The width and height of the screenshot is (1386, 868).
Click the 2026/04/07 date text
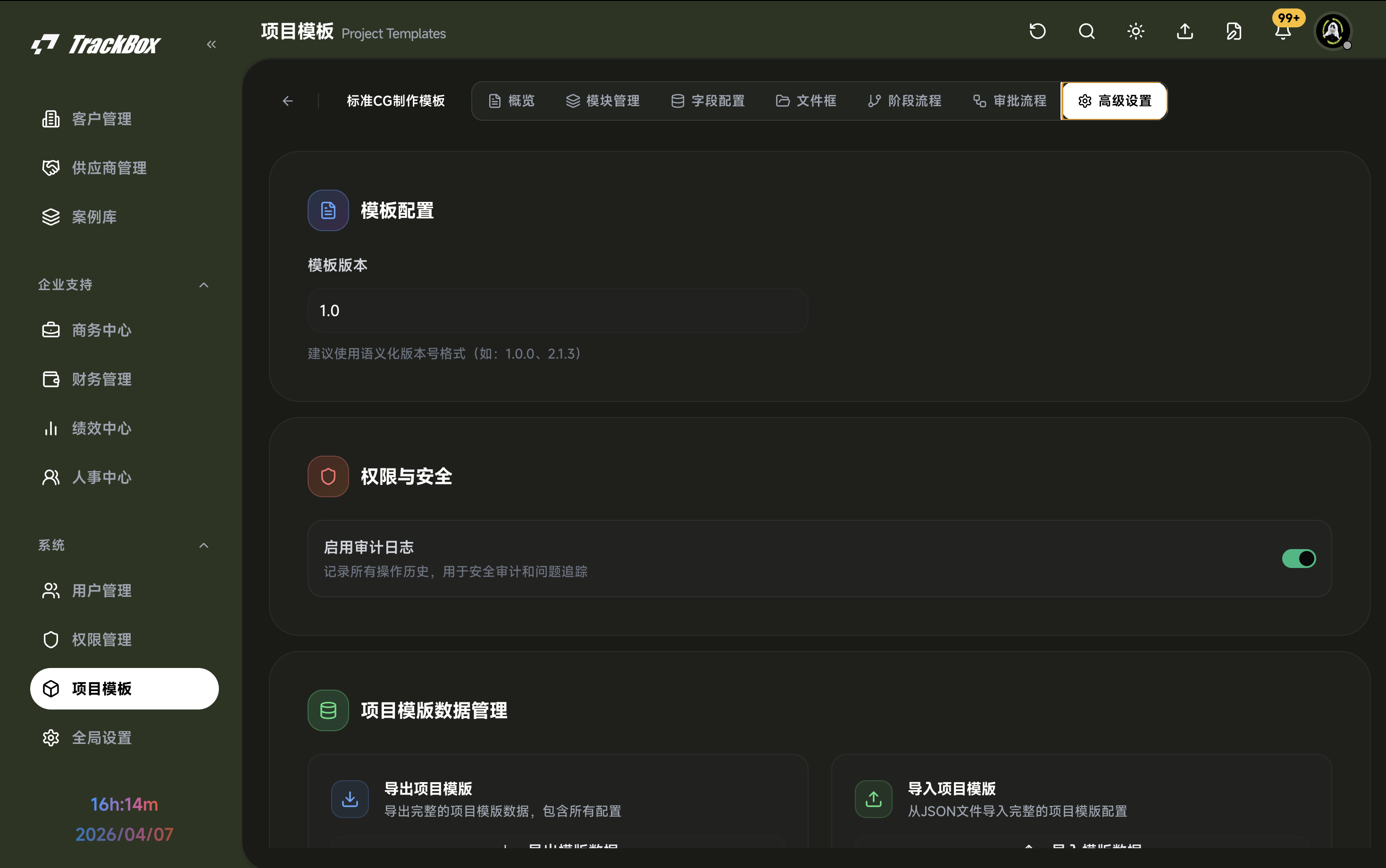click(124, 834)
